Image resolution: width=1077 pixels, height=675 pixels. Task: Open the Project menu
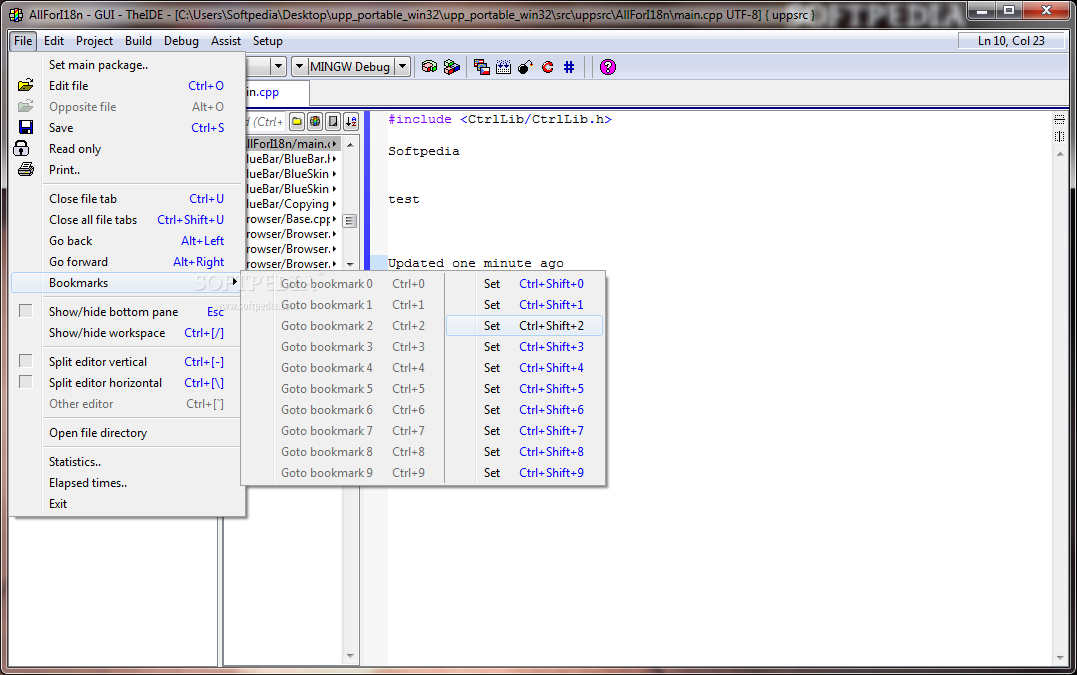(94, 41)
